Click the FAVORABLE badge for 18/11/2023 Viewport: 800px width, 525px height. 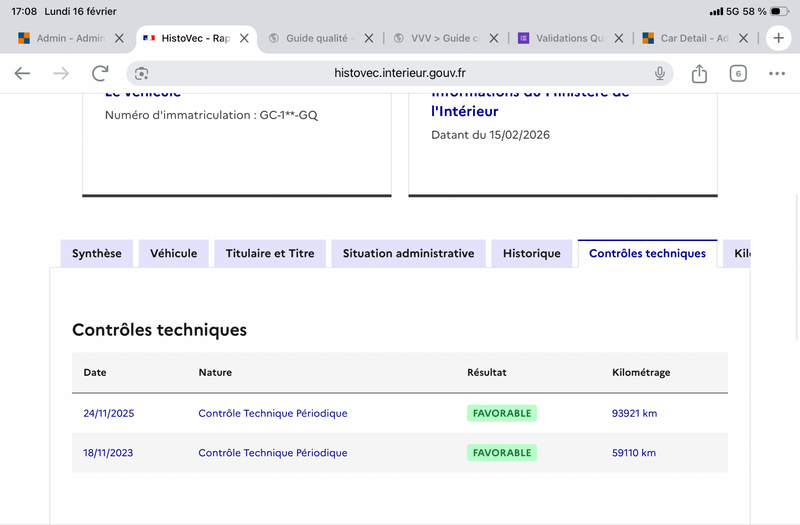(x=502, y=453)
